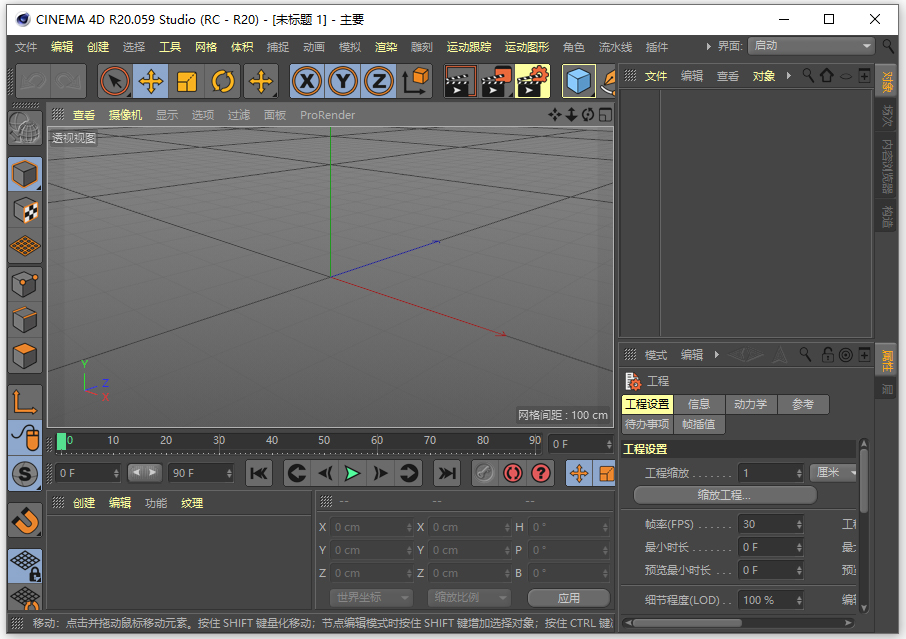Toggle the Z axis lock
Screen dimensions: 906x639
[378, 80]
